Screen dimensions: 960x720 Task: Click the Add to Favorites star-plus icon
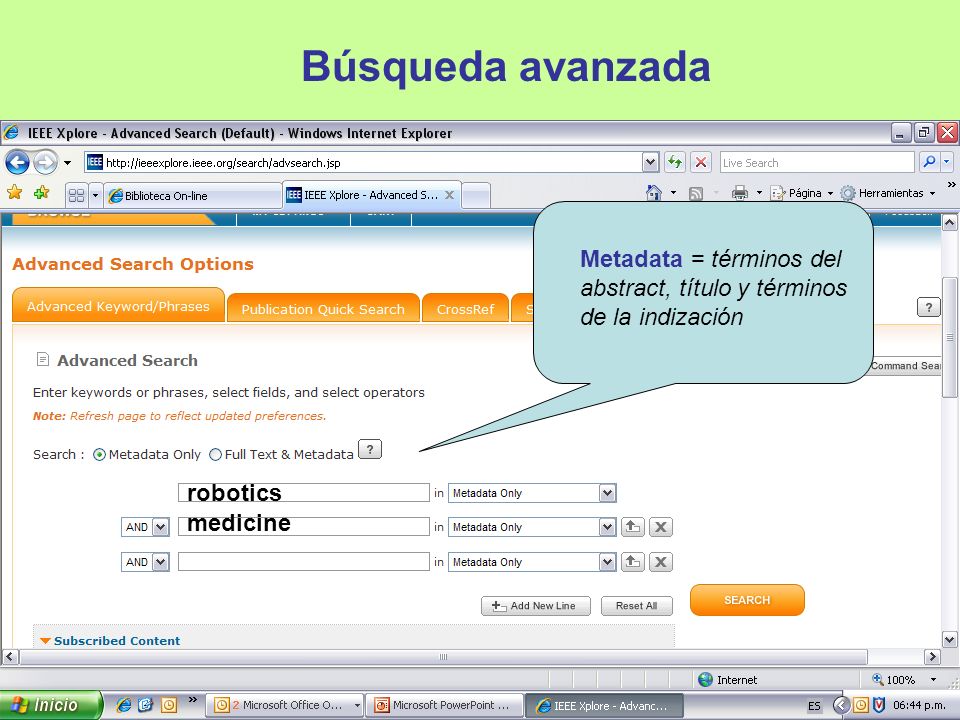(x=42, y=193)
